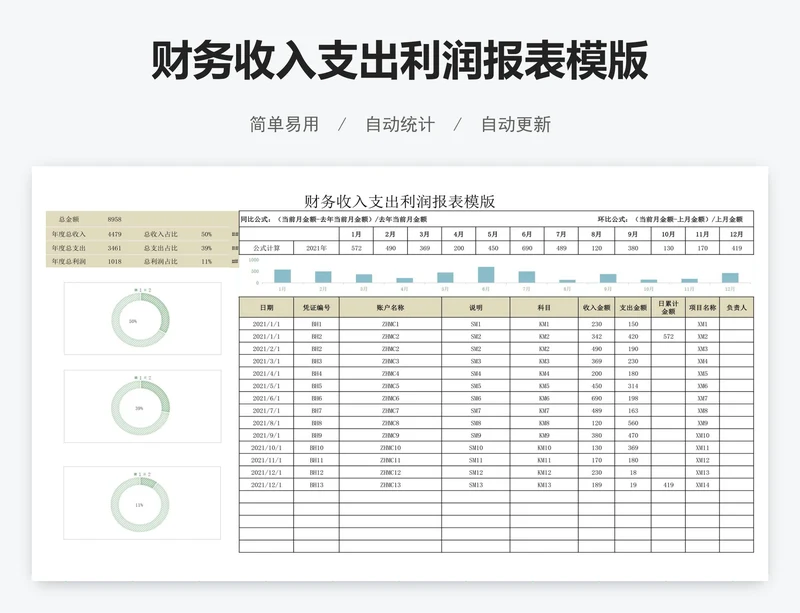Select the 公式计算 cell
Viewport: 800px width, 613px height.
tap(267, 248)
